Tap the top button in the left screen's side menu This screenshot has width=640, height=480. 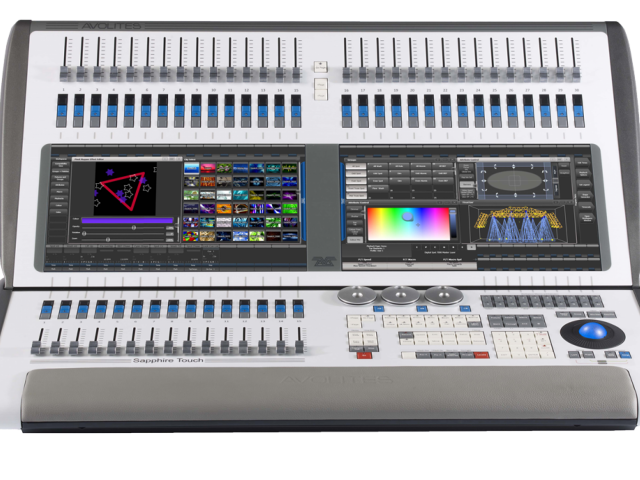tap(61, 165)
